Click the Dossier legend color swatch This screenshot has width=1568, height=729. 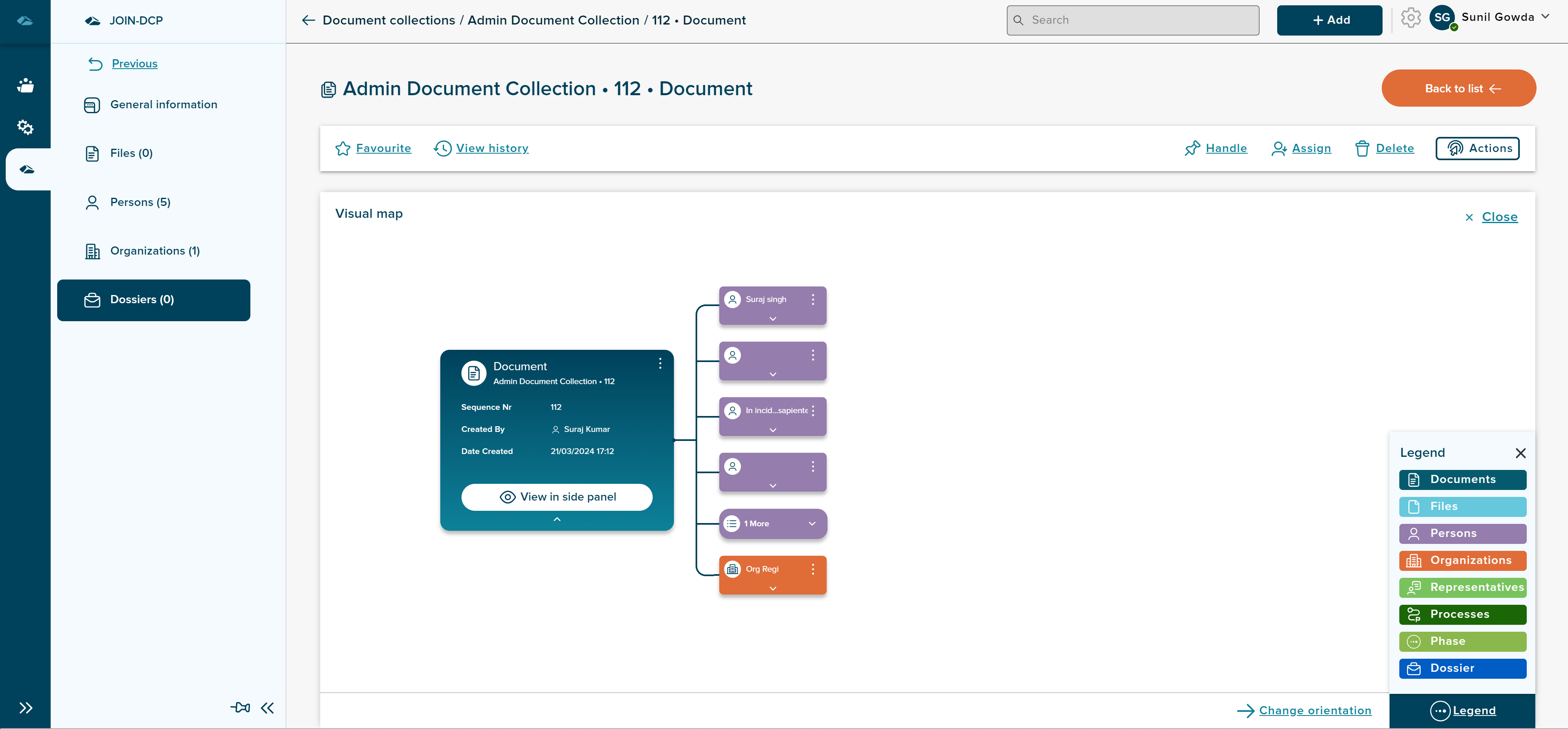point(1462,668)
